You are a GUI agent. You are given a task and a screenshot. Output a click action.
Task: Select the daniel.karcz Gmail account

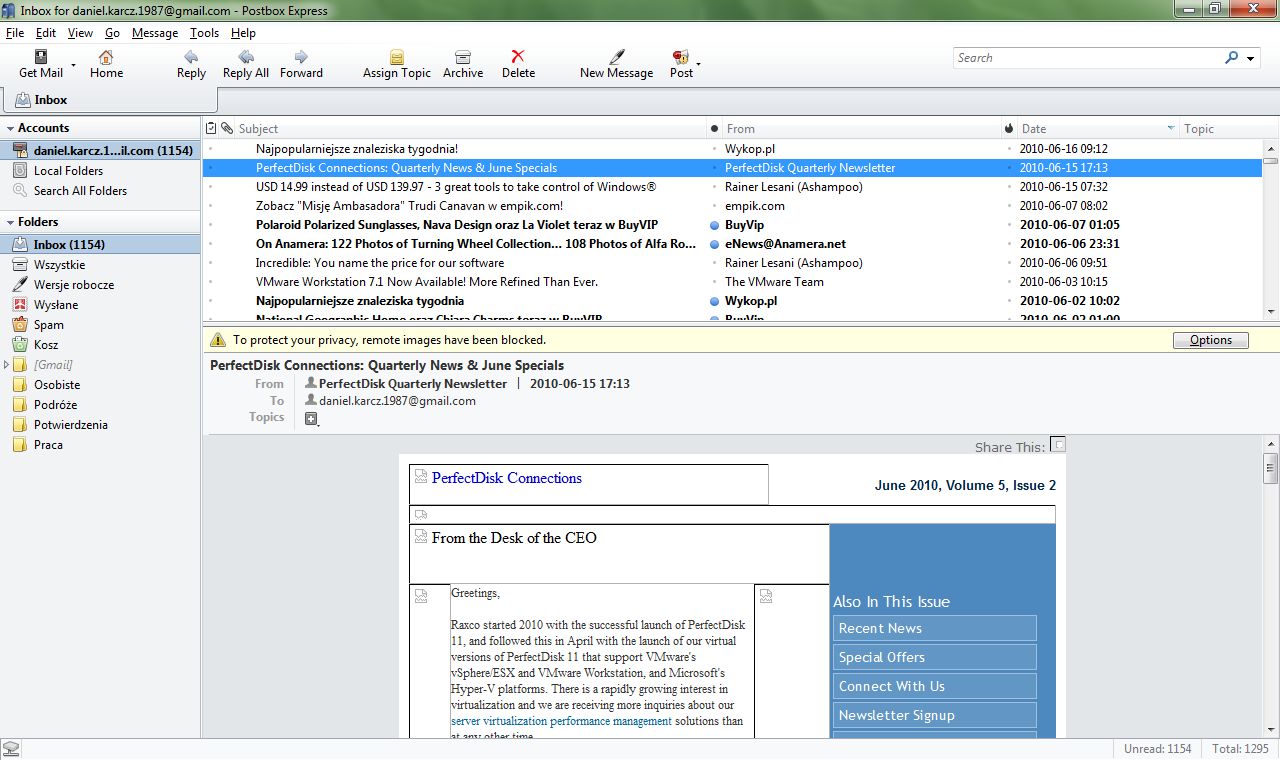[100, 151]
